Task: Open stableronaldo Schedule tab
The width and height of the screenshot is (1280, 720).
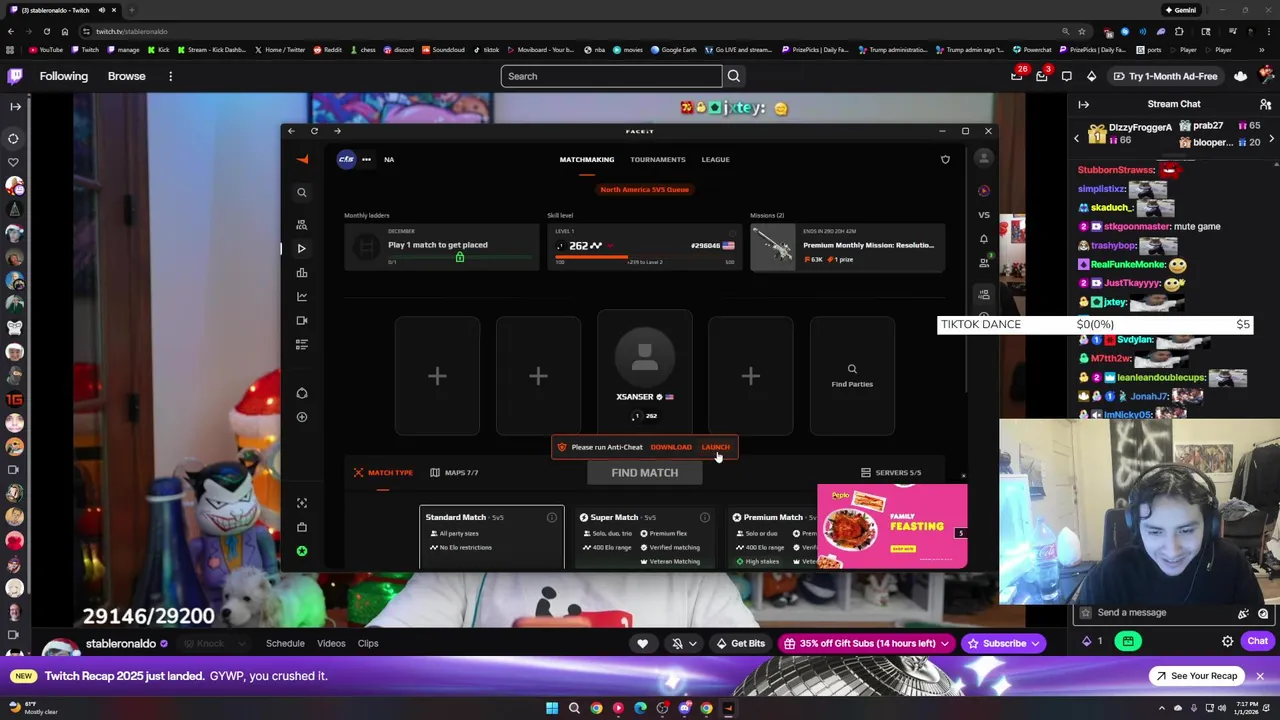Action: 285,643
